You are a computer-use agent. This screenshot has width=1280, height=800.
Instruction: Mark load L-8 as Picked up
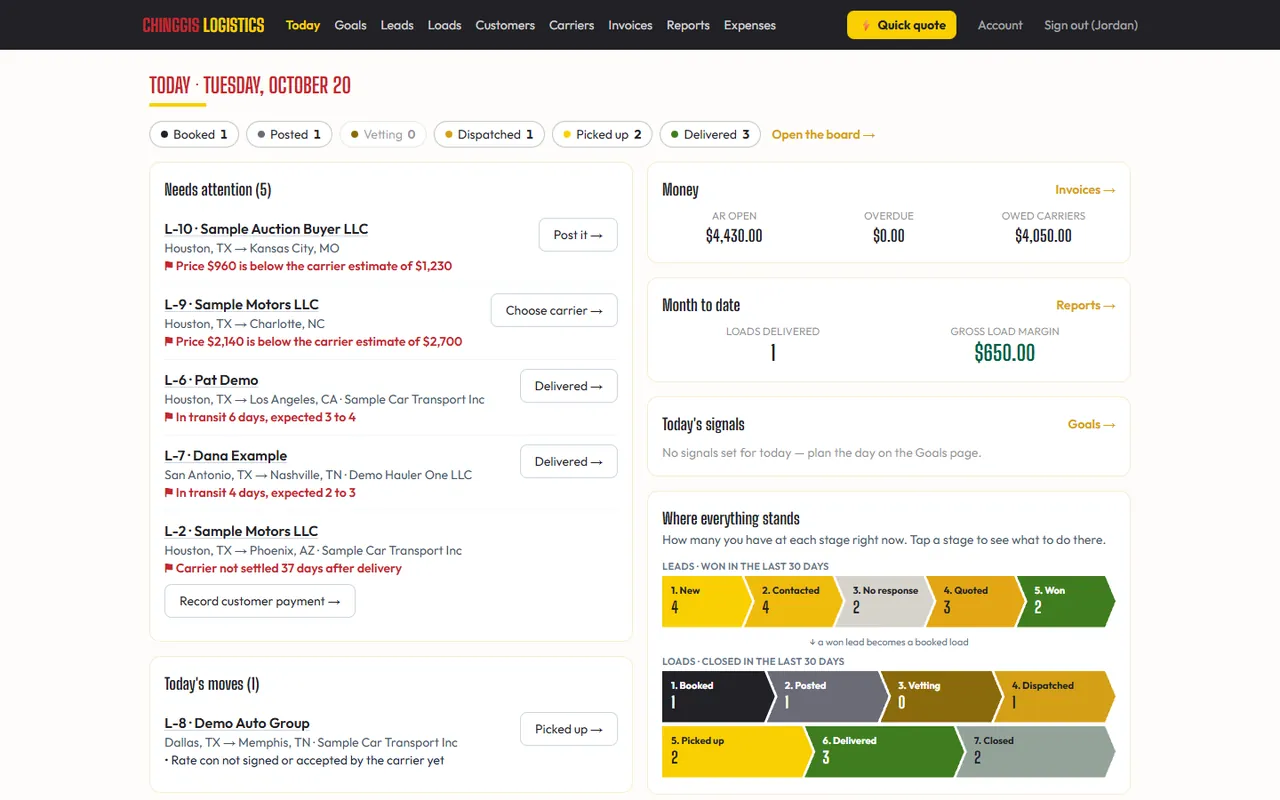(569, 729)
